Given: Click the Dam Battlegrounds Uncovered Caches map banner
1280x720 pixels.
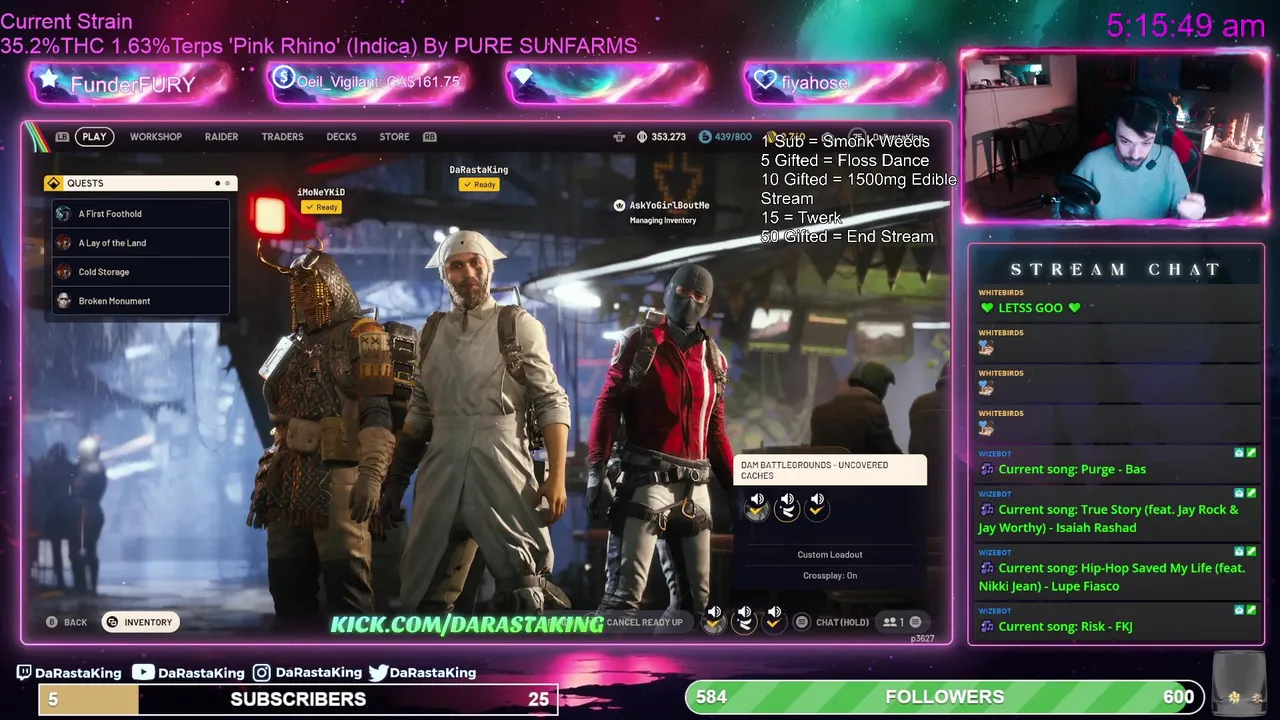Looking at the screenshot, I should [830, 470].
